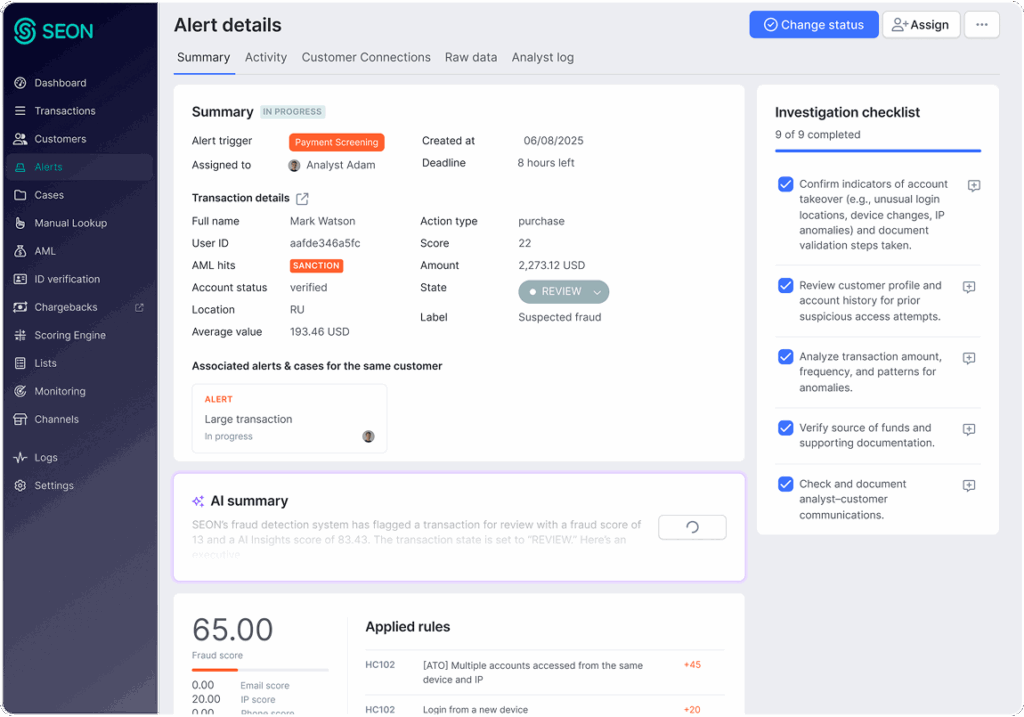
Task: Click the ID verification sidebar icon
Action: coord(20,279)
